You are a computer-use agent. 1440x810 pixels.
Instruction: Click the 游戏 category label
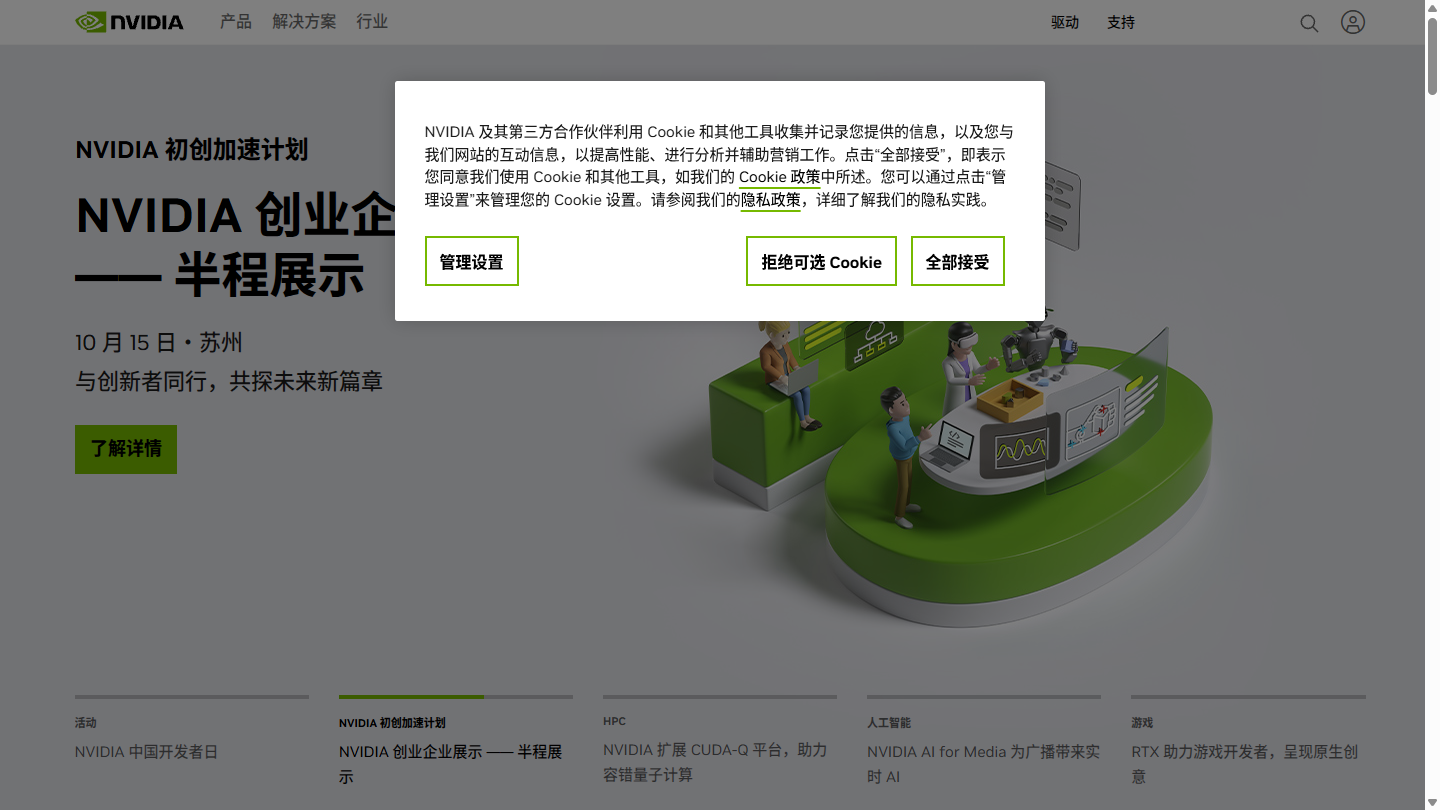pyautogui.click(x=1142, y=722)
